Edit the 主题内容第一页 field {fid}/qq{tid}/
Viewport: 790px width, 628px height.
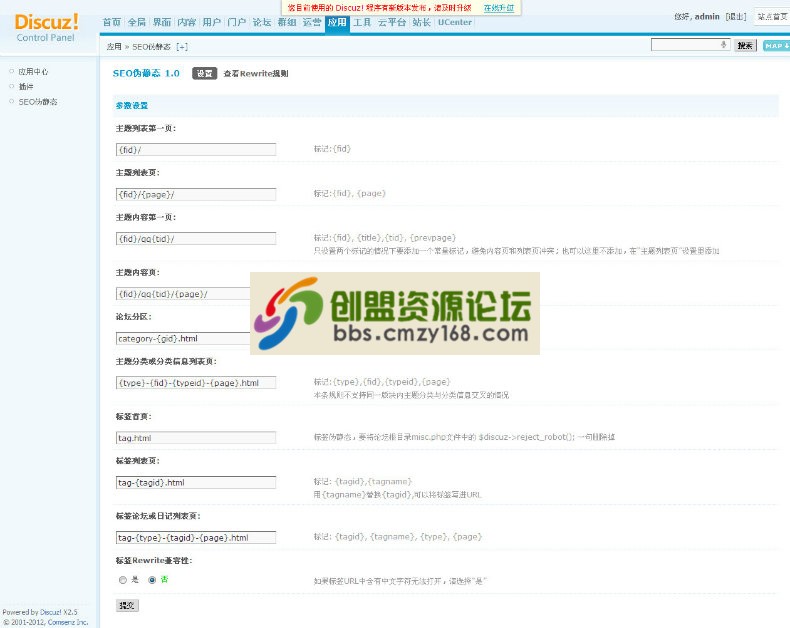[196, 238]
